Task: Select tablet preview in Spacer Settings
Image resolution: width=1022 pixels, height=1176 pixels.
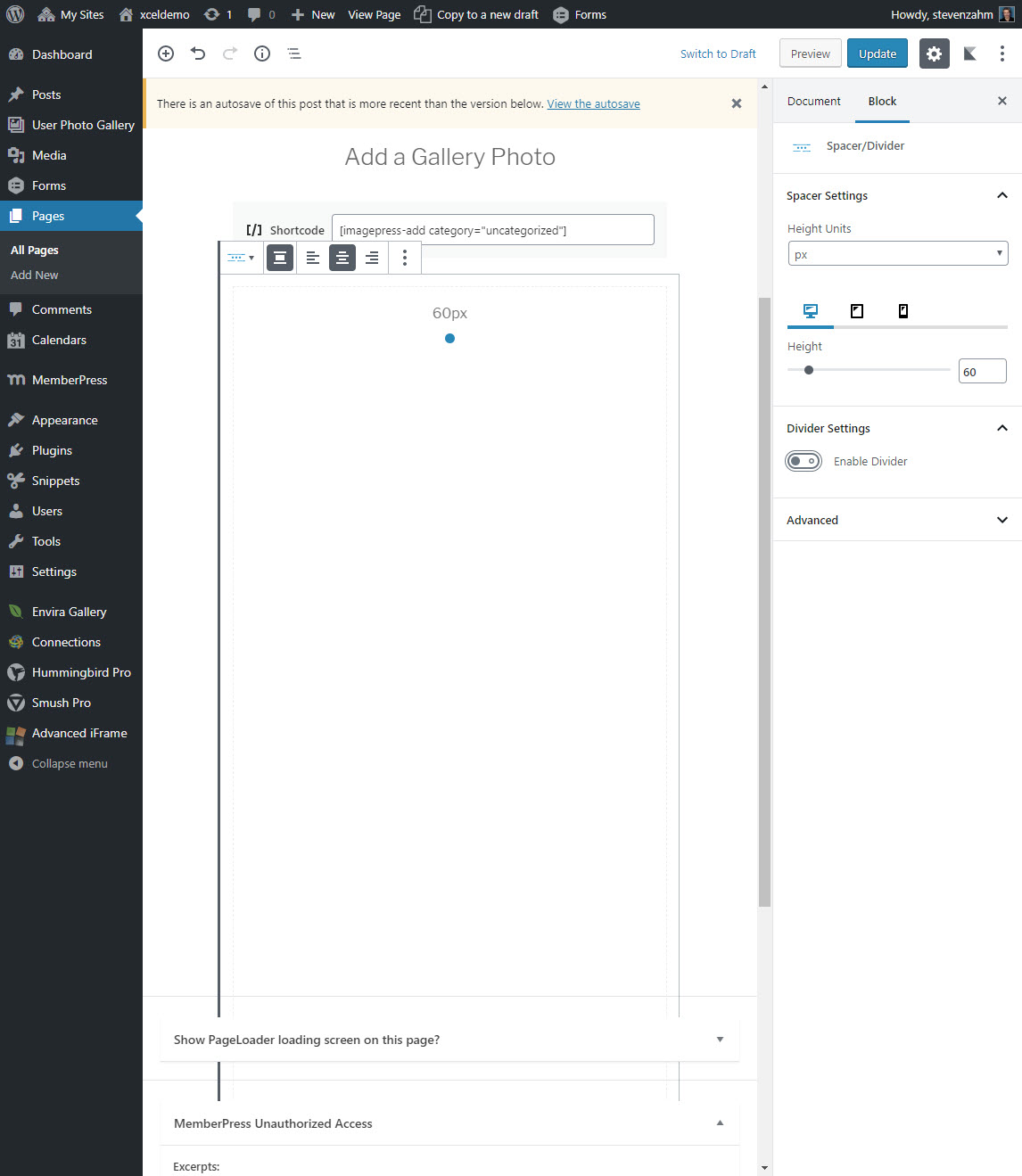Action: tap(856, 311)
